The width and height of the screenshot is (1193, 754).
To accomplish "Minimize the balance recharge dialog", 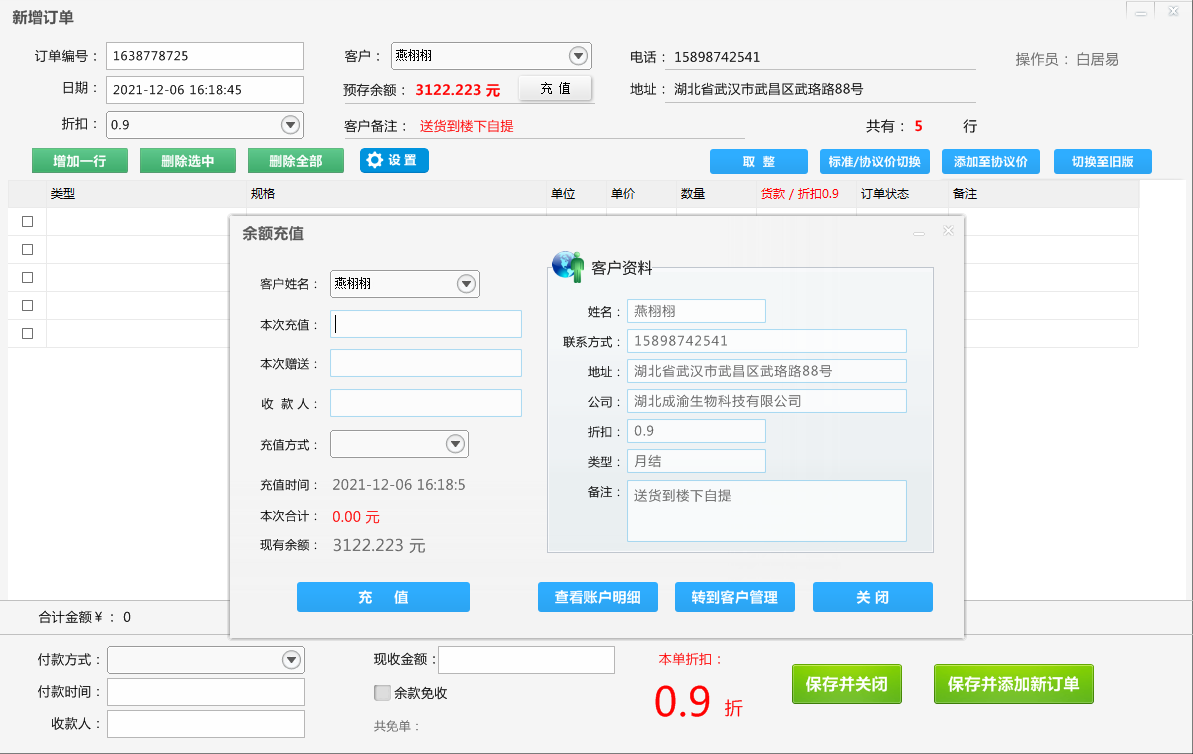I will (918, 233).
